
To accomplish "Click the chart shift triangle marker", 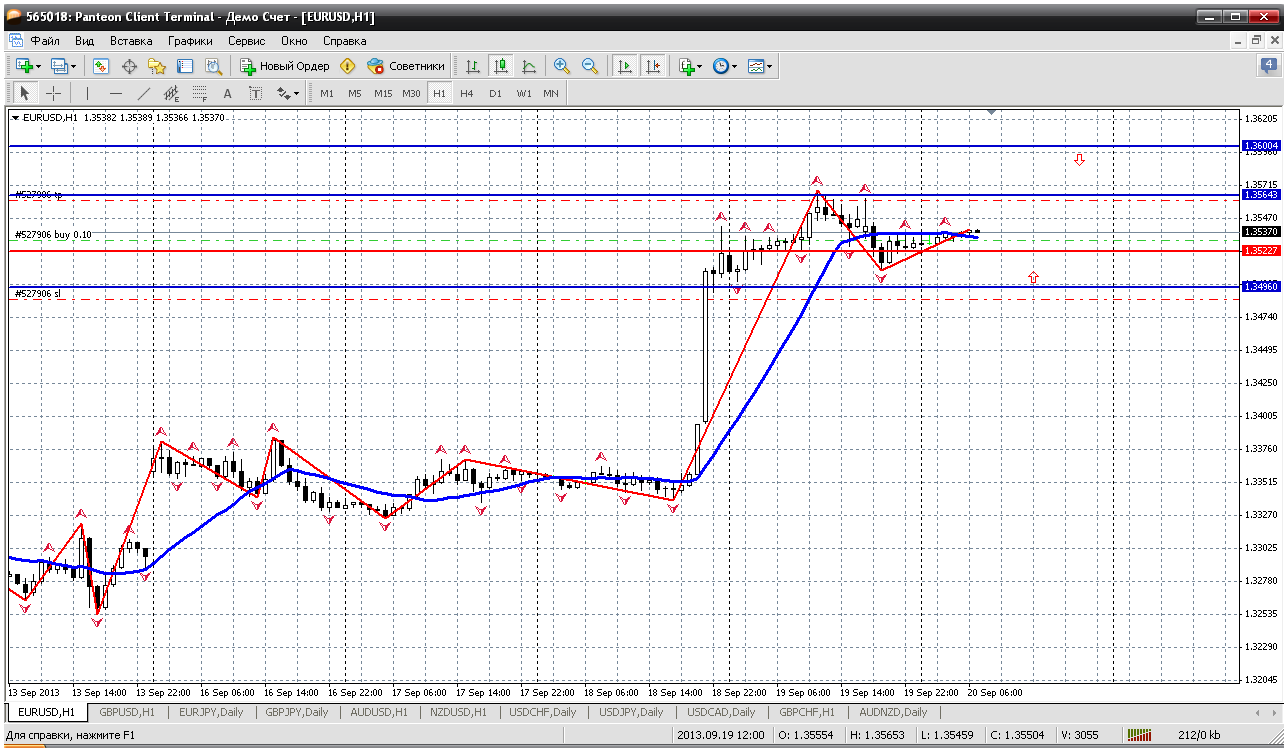I will click(991, 113).
